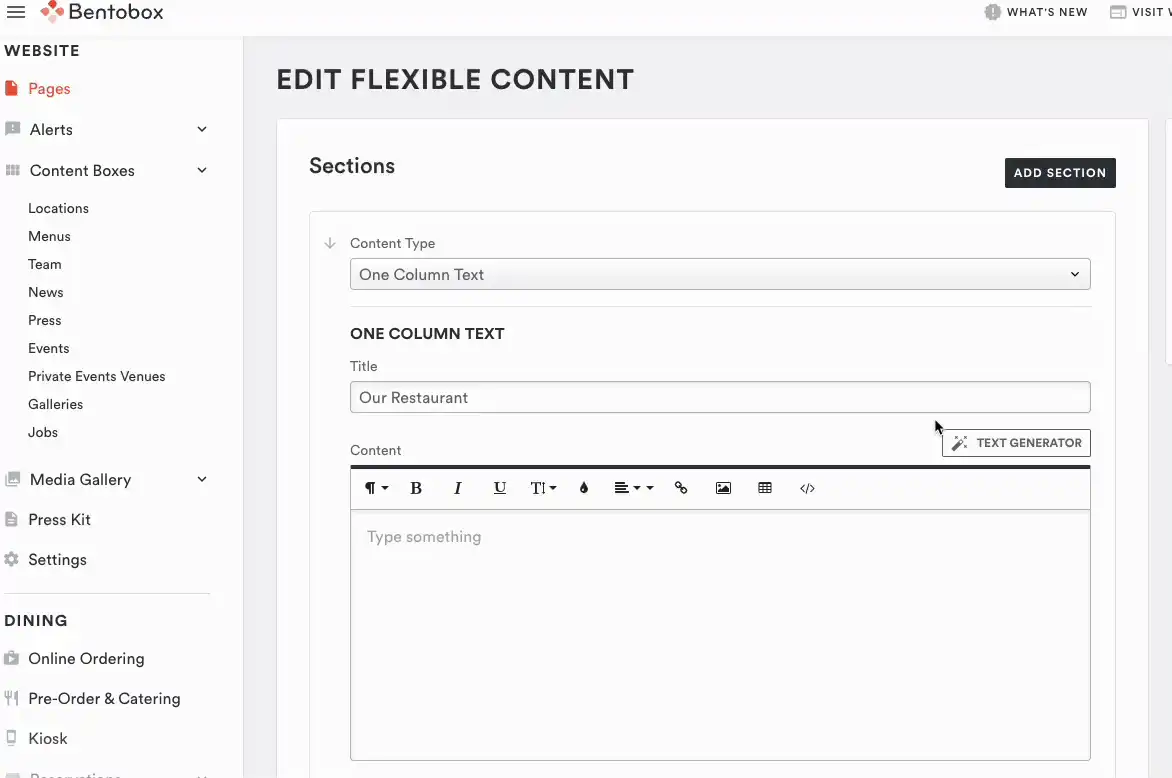This screenshot has height=778, width=1172.
Task: Open the hamburger menu at top left
Action: pos(16,12)
